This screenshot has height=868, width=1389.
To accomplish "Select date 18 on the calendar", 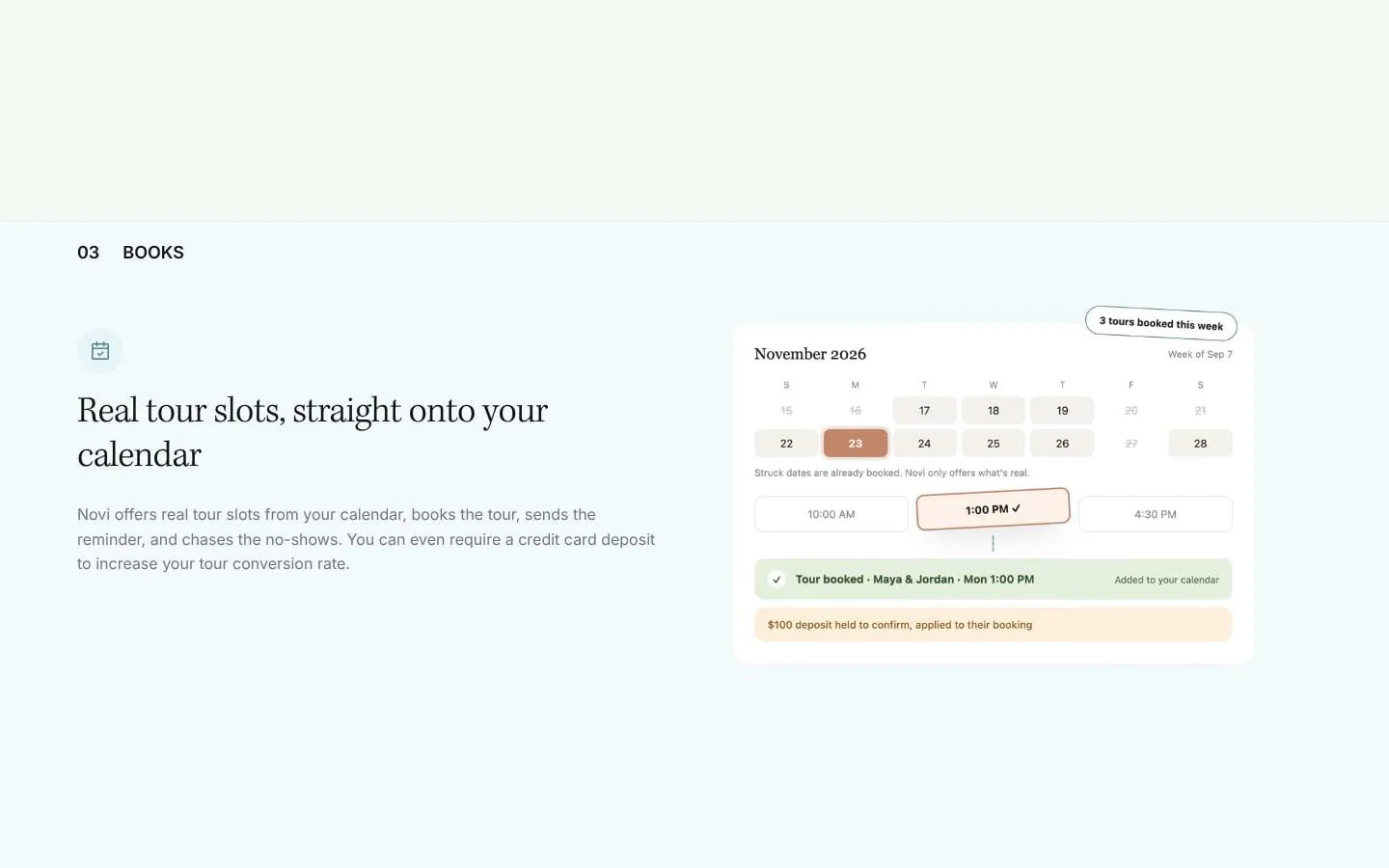I will click(994, 411).
